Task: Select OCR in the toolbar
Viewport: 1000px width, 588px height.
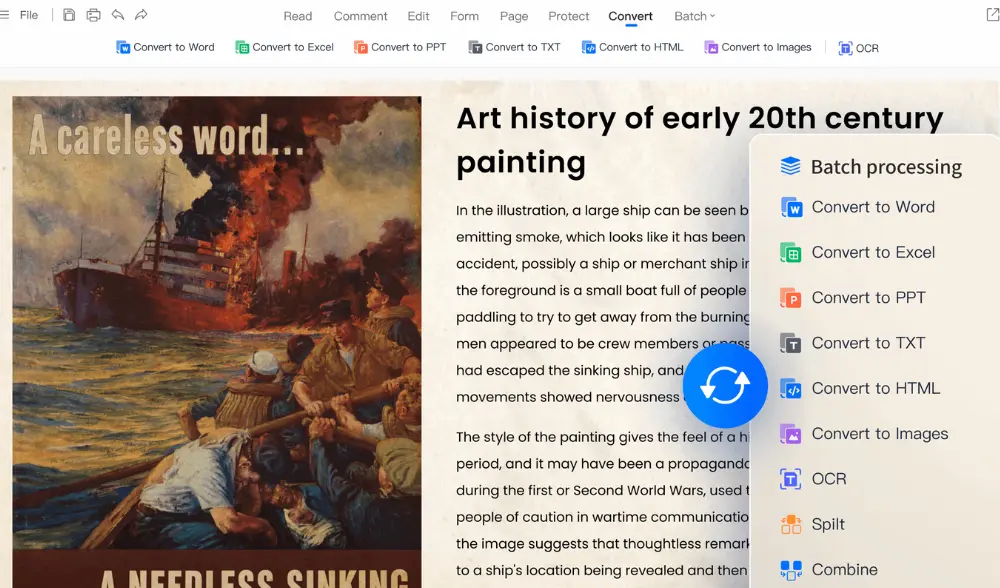Action: pyautogui.click(x=858, y=47)
